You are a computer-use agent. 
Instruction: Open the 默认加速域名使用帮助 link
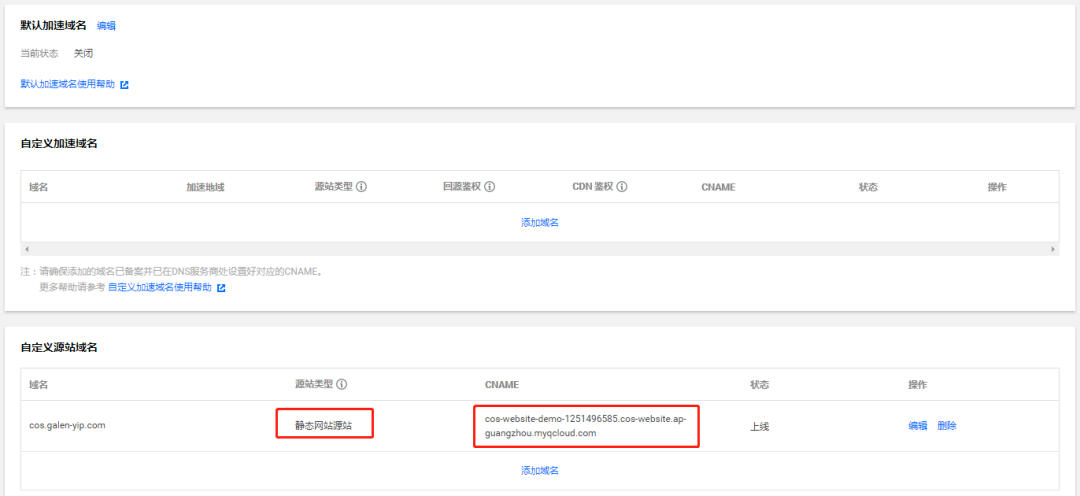pos(67,85)
